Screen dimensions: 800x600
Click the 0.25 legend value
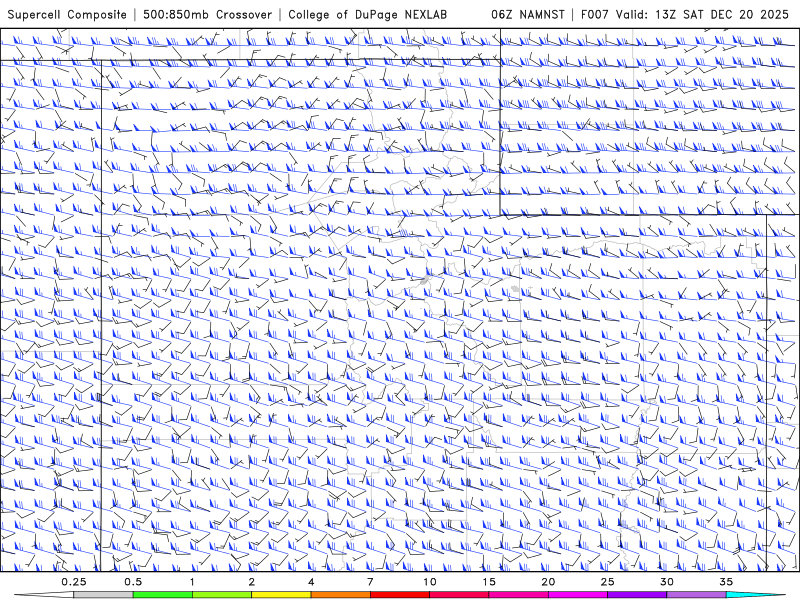(74, 582)
